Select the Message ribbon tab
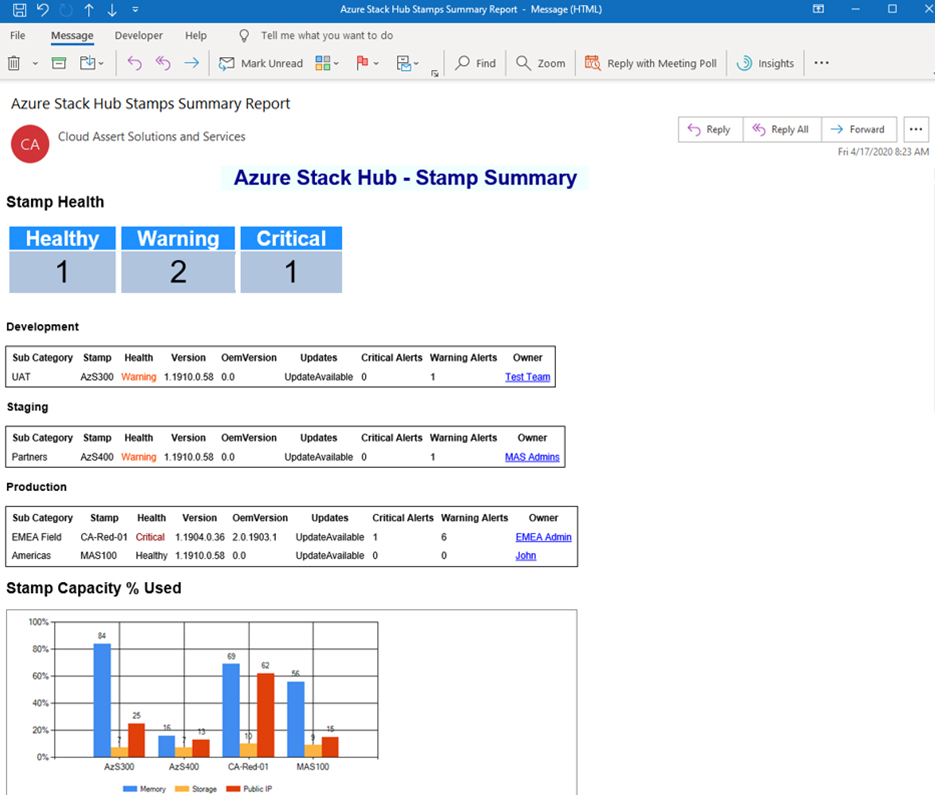The image size is (935, 795). (x=72, y=36)
